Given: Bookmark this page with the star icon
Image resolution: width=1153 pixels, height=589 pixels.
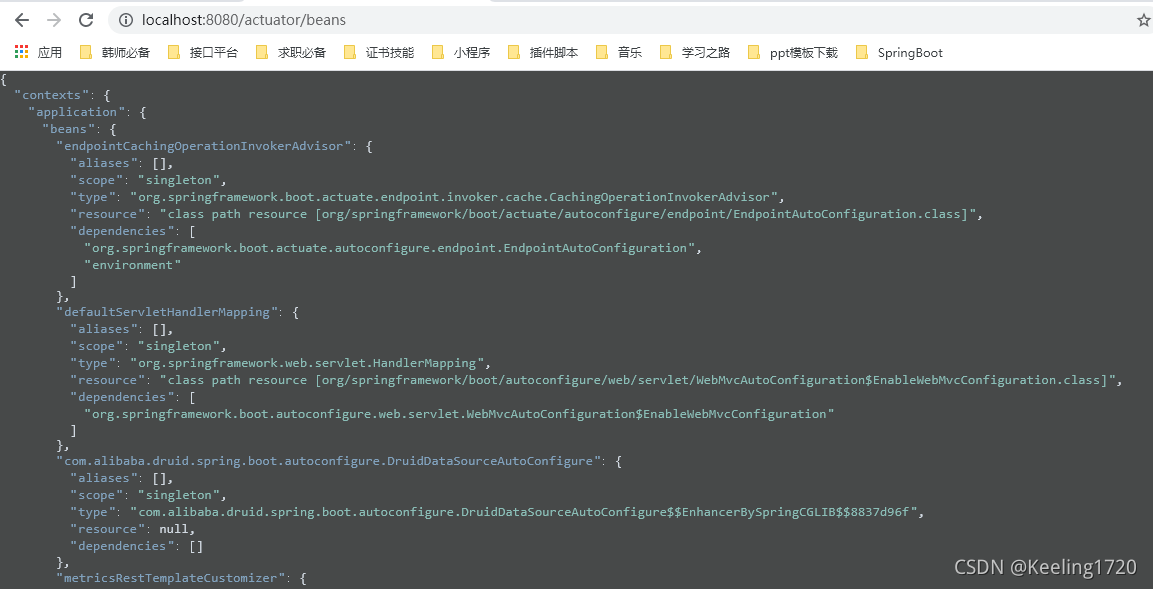Looking at the screenshot, I should 1143,21.
